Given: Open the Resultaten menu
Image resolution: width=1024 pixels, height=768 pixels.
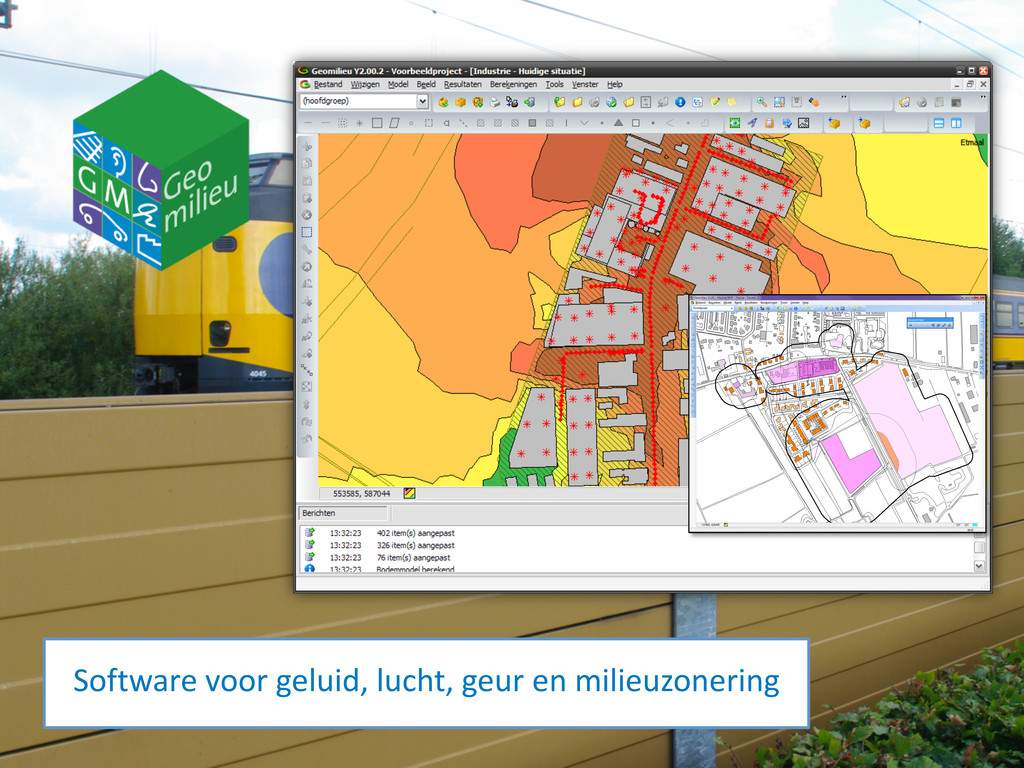Looking at the screenshot, I should coord(462,84).
